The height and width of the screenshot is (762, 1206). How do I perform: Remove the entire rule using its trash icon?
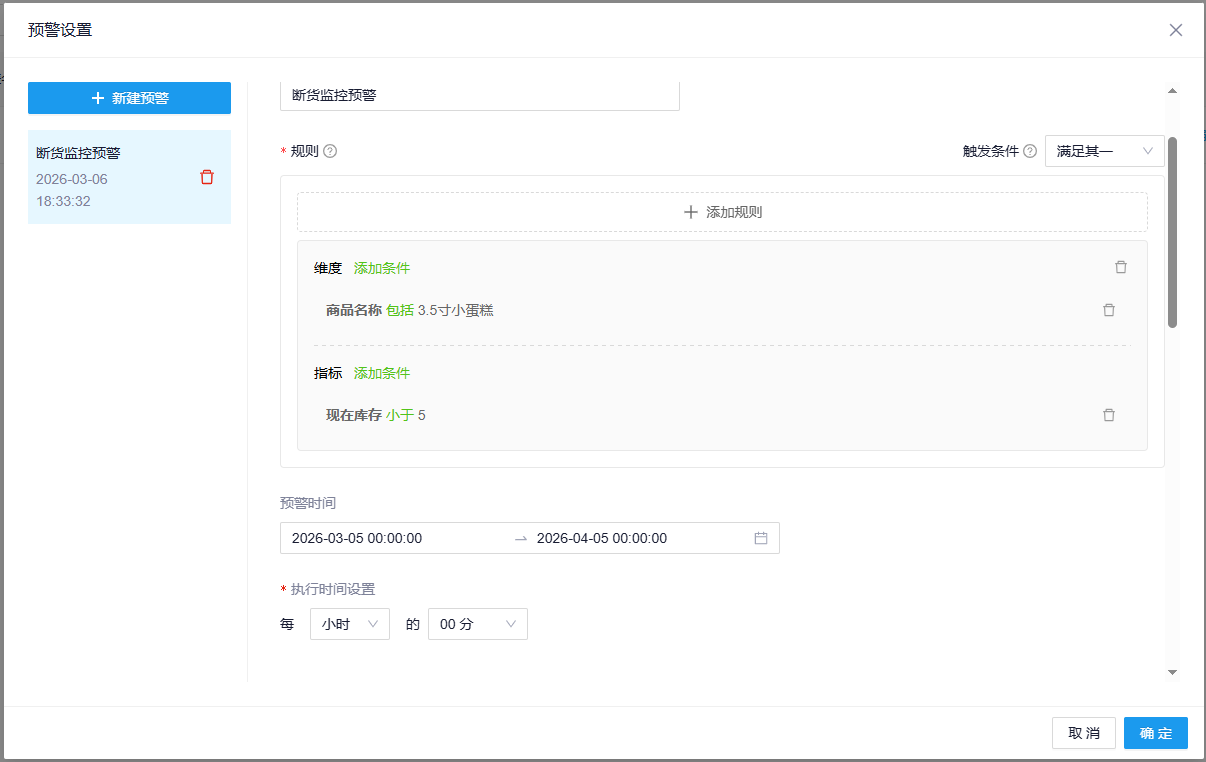tap(1120, 267)
